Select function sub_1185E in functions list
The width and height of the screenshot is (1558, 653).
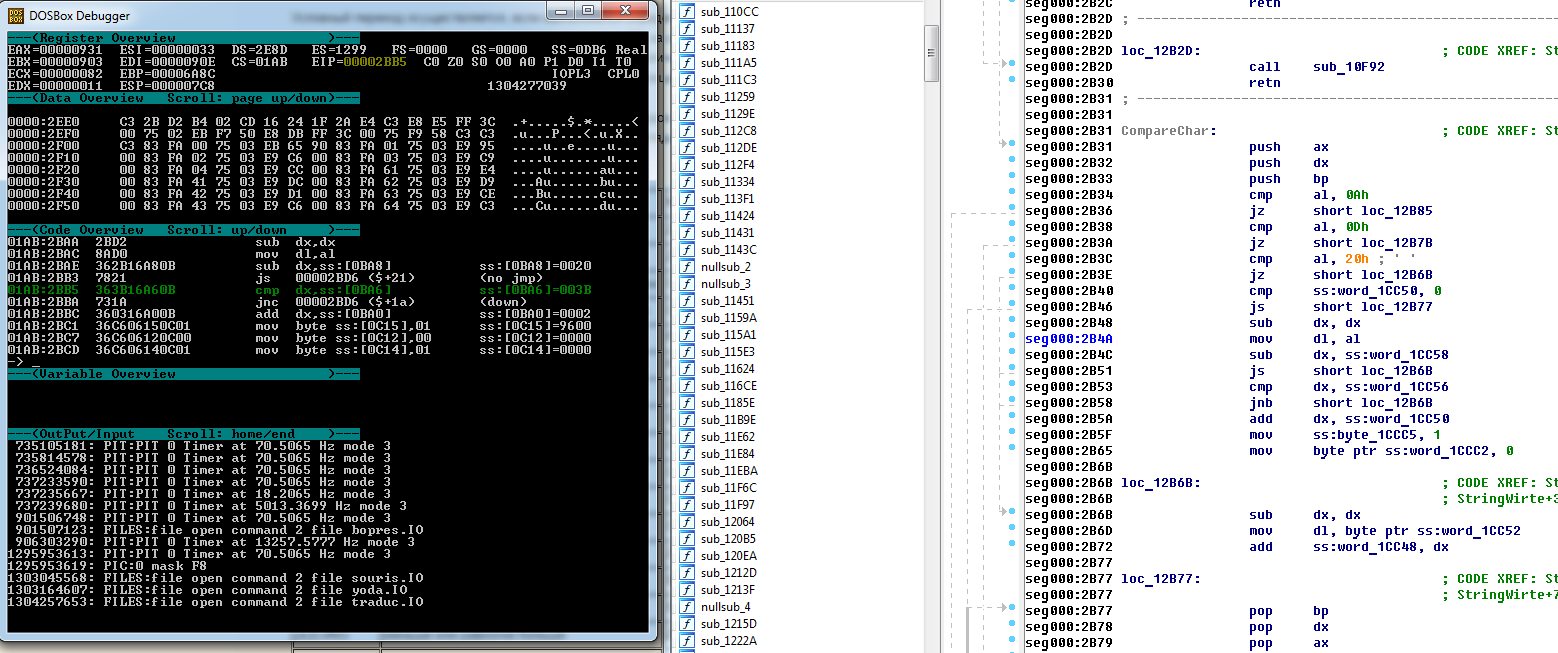(x=728, y=402)
